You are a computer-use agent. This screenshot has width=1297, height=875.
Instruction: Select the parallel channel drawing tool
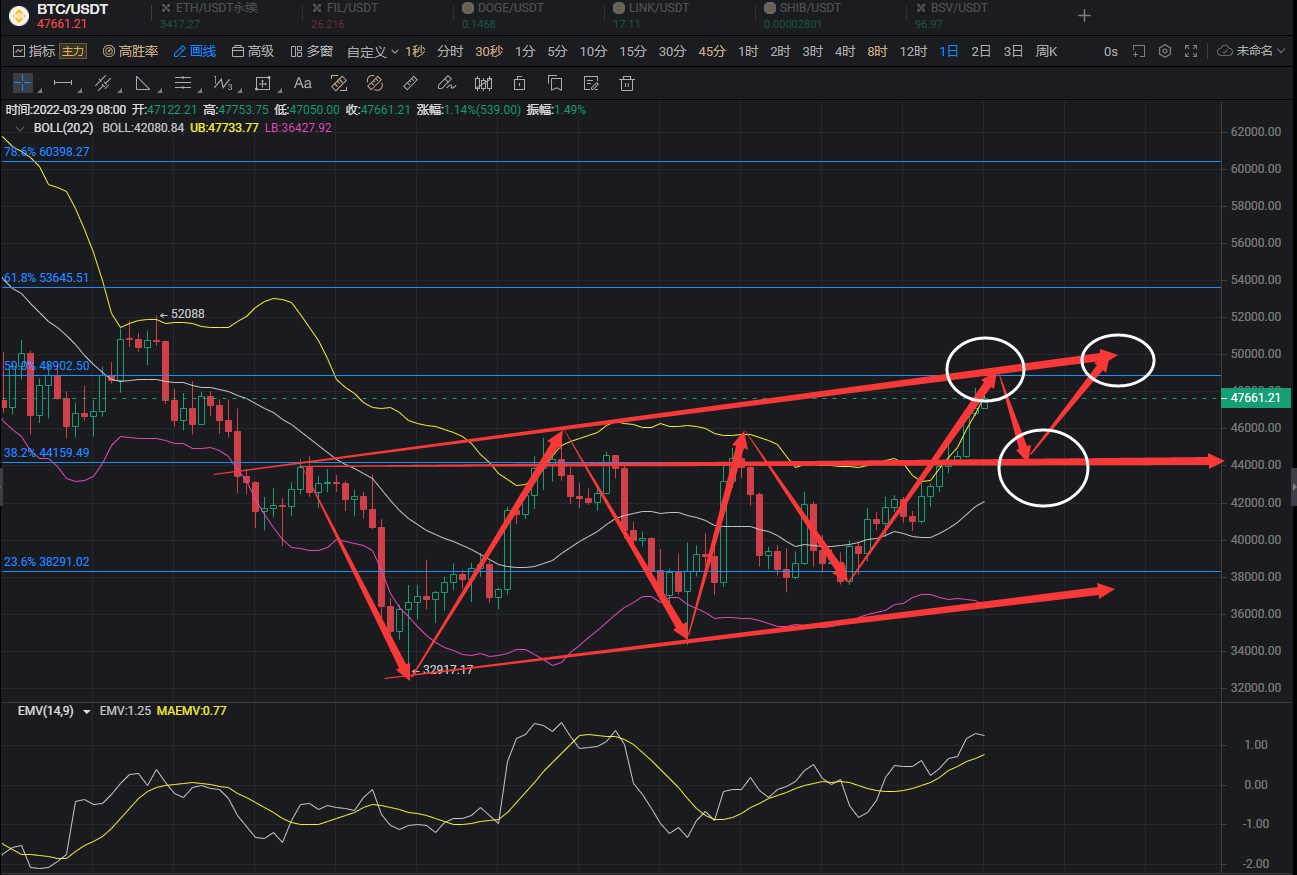pos(102,84)
